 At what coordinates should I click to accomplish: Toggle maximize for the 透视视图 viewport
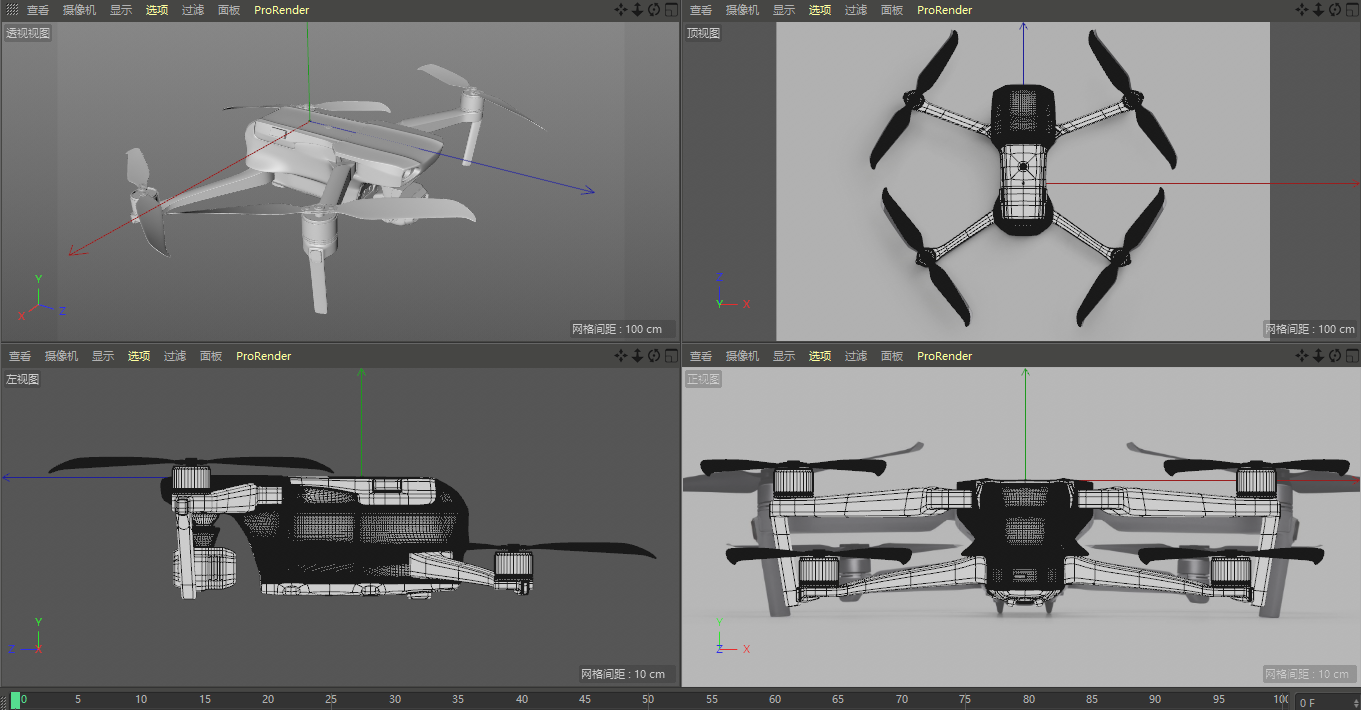pos(671,10)
